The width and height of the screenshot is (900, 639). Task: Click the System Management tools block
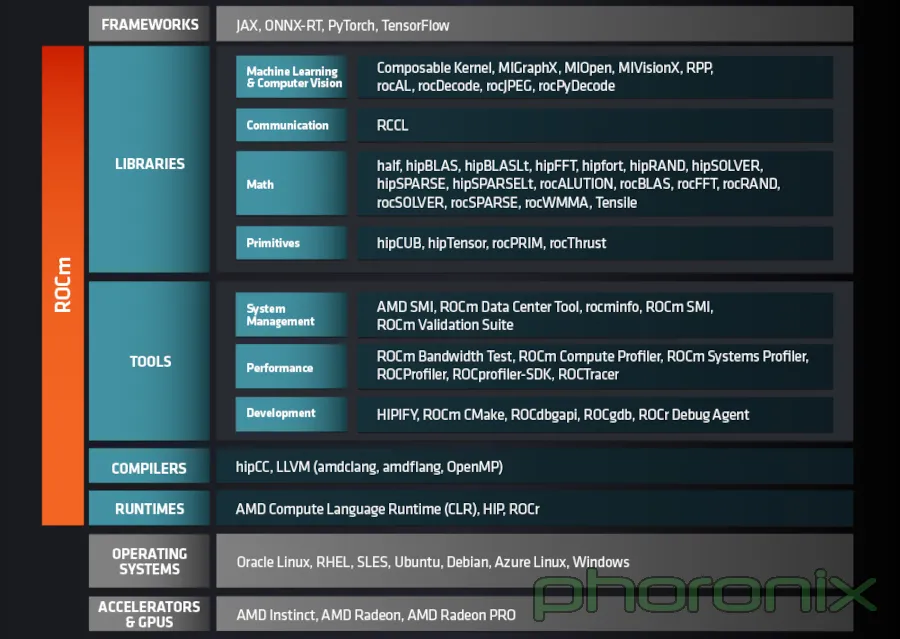(x=291, y=315)
